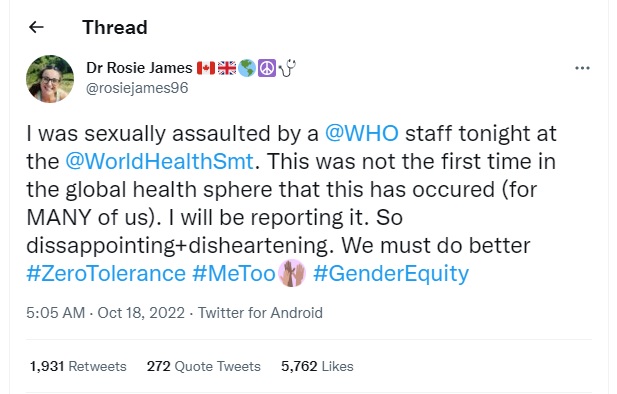Open the three-dot more options menu
The height and width of the screenshot is (394, 617).
pyautogui.click(x=582, y=68)
